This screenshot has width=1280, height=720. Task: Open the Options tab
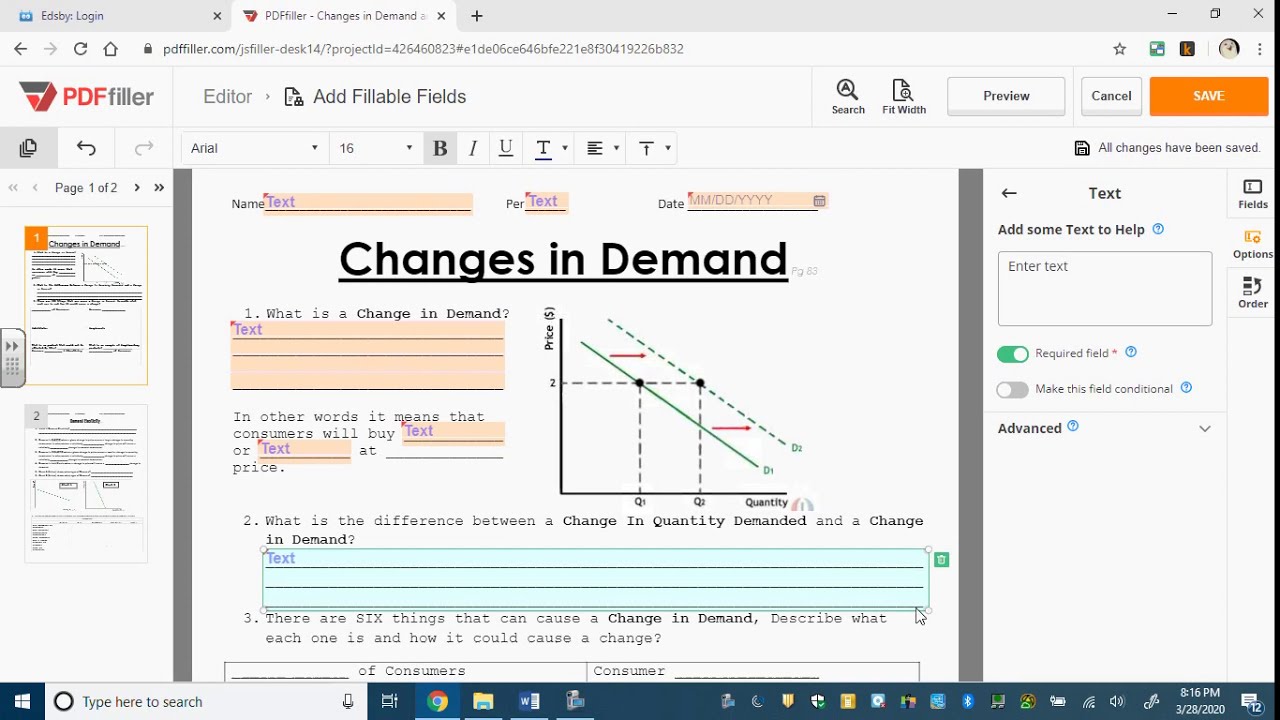(1253, 244)
